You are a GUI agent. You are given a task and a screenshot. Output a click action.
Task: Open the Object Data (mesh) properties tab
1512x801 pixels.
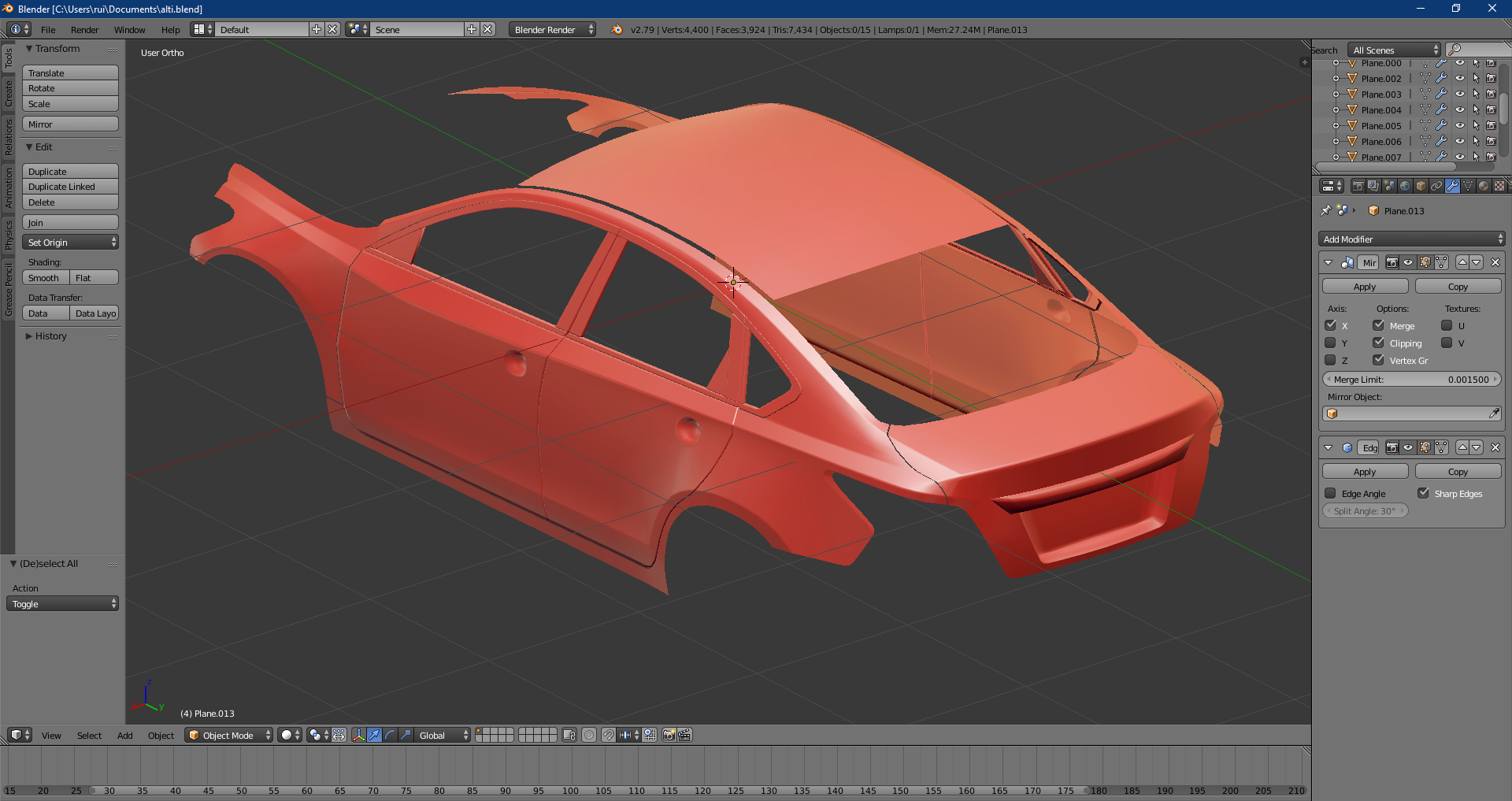tap(1468, 186)
